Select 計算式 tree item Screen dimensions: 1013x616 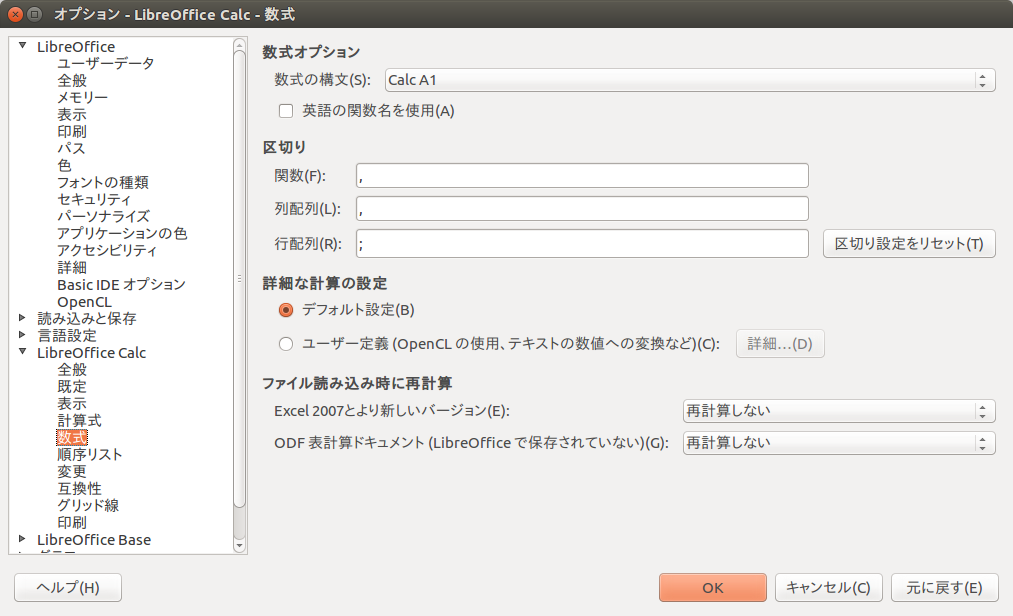pyautogui.click(x=79, y=421)
